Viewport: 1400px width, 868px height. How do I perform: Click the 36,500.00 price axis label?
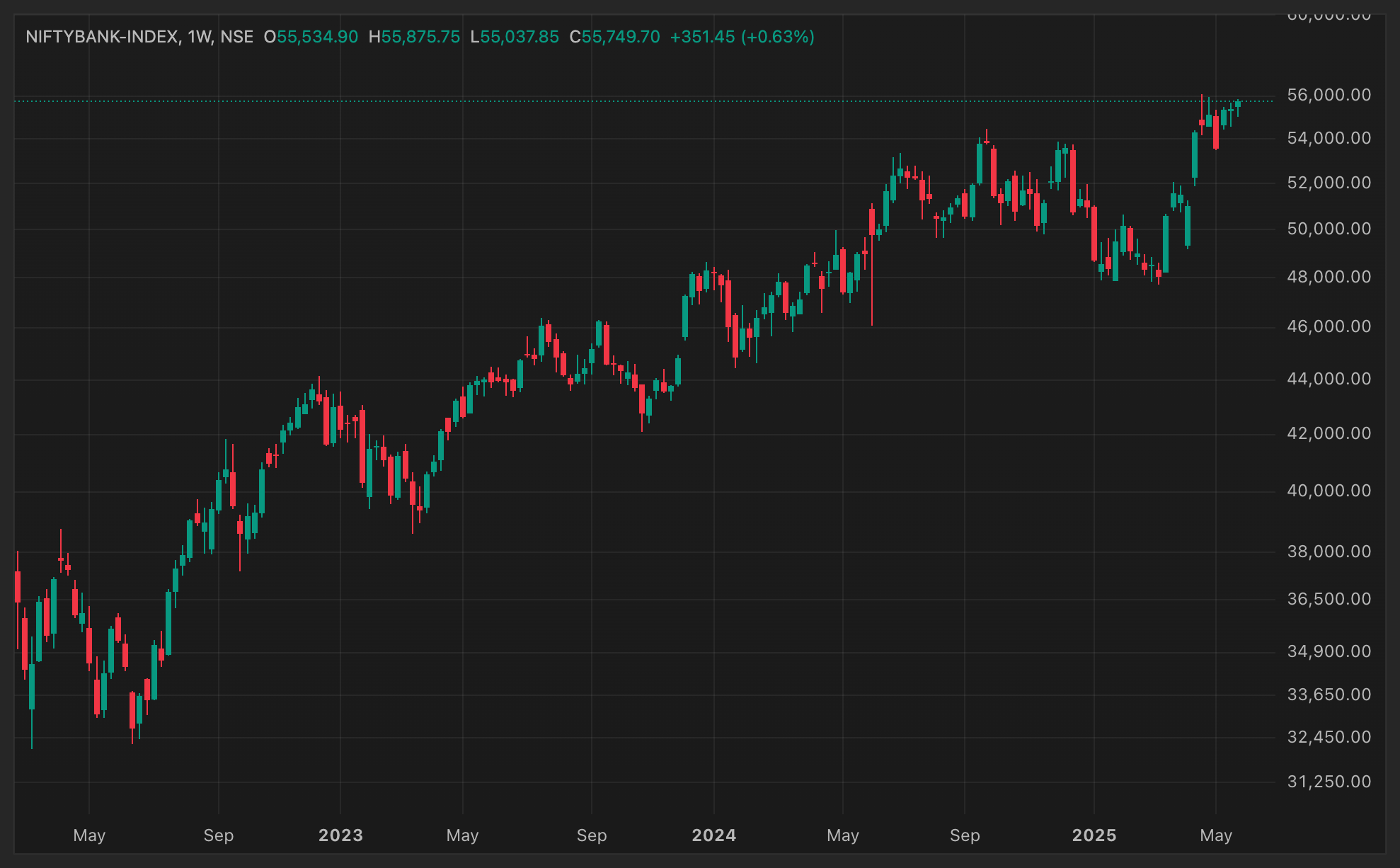(1329, 599)
